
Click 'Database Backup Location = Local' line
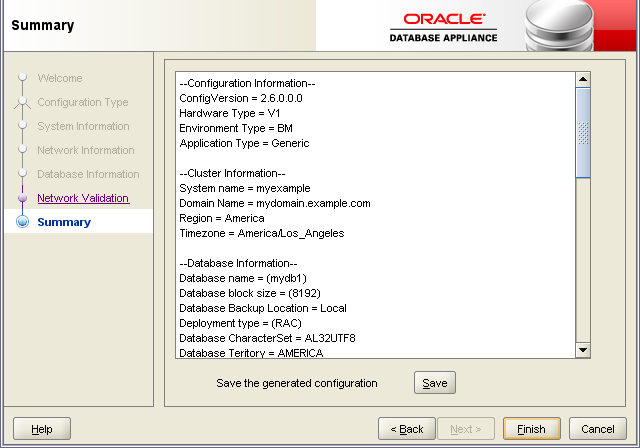(263, 308)
